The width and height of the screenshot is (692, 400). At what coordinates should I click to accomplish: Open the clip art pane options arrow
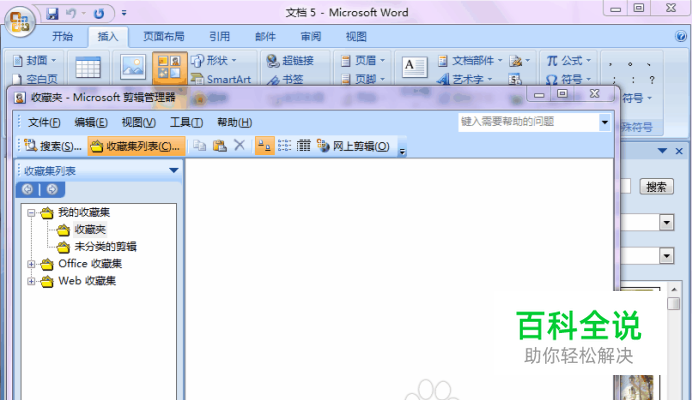[662, 151]
